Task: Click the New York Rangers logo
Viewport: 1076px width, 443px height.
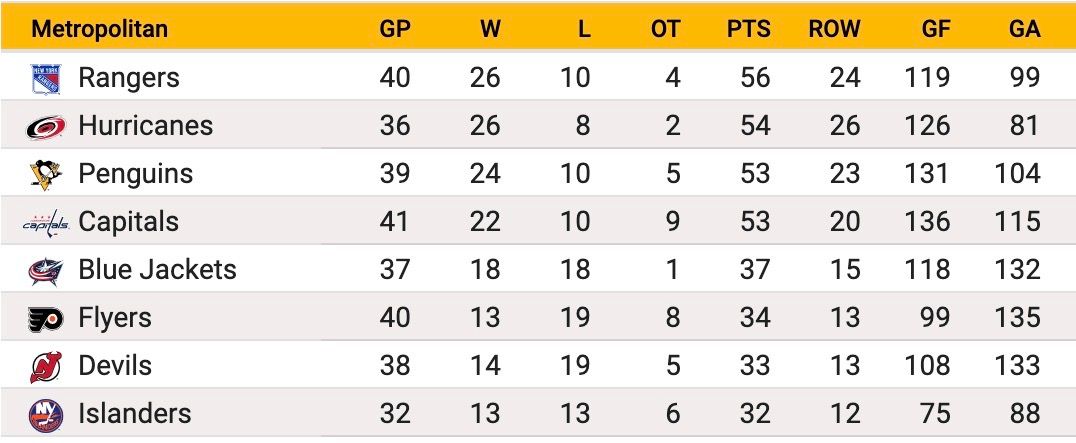Action: pos(46,79)
